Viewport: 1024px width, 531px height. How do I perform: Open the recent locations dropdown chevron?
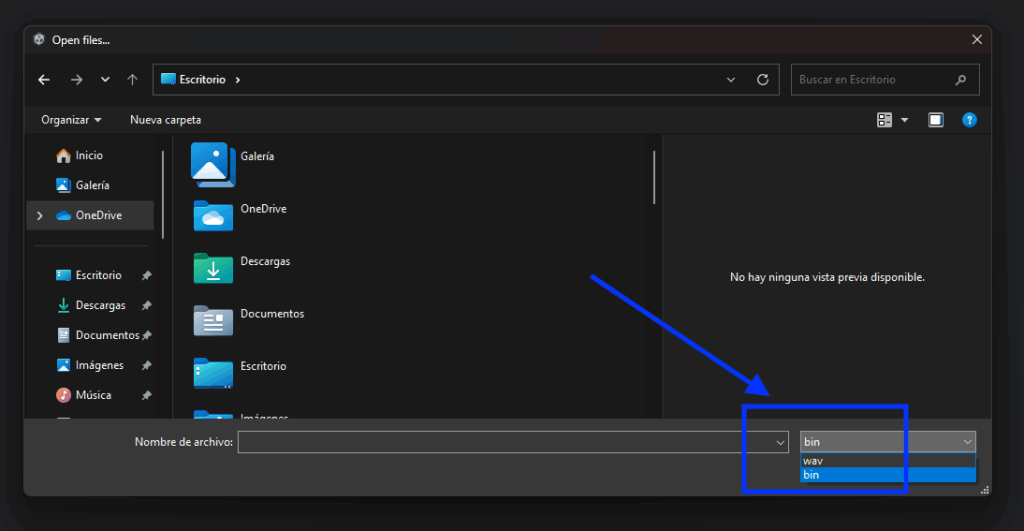(105, 80)
